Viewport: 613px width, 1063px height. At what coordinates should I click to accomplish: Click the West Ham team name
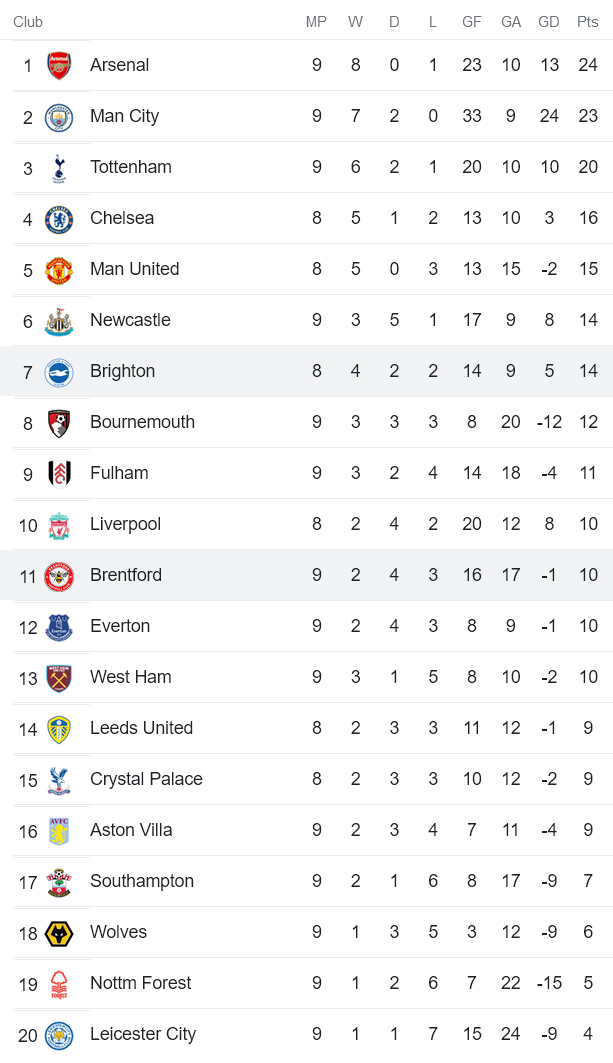[130, 677]
